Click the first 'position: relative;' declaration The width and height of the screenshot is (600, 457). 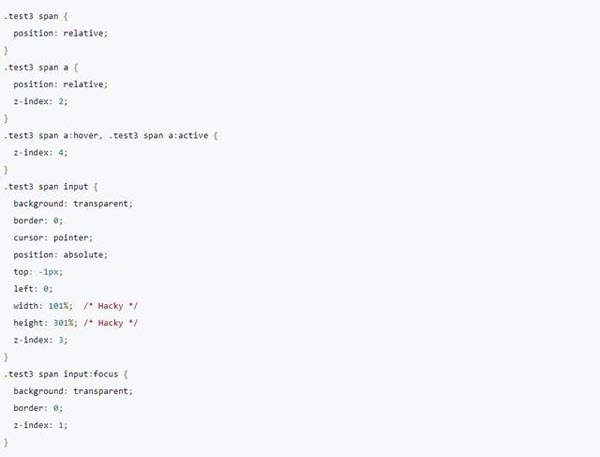point(61,33)
